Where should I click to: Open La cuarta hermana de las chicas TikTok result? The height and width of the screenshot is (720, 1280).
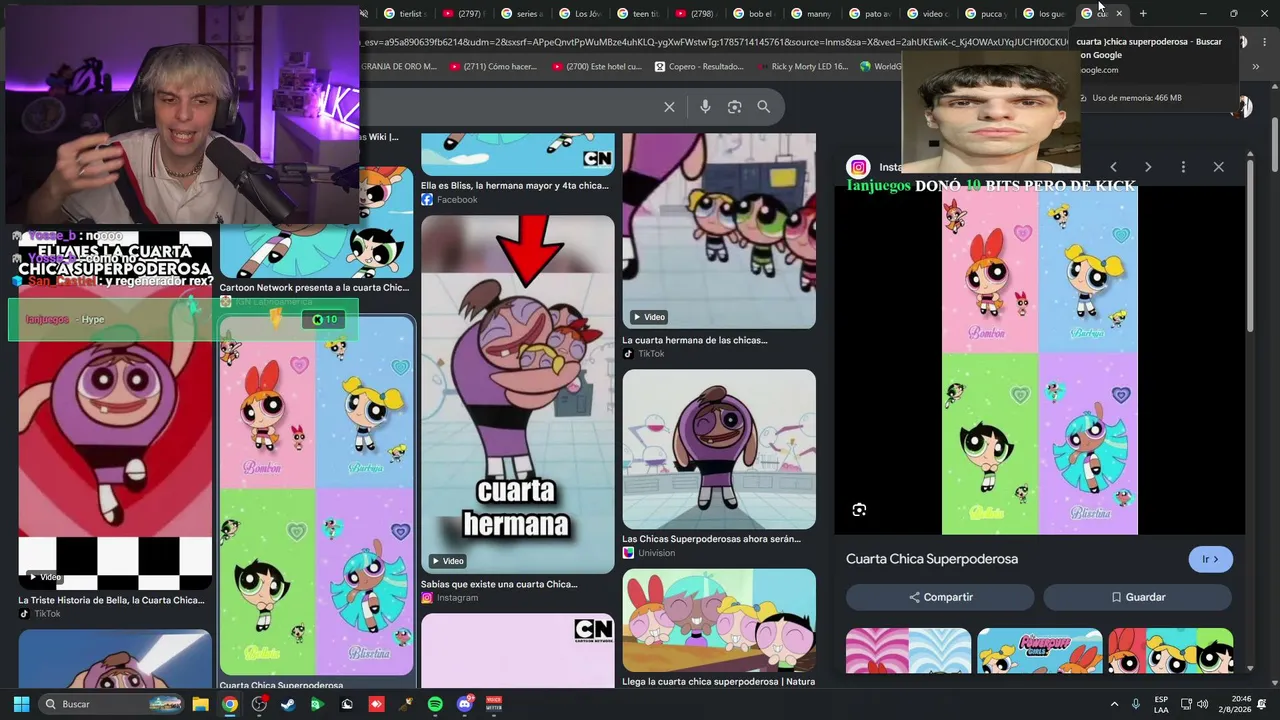click(x=695, y=340)
